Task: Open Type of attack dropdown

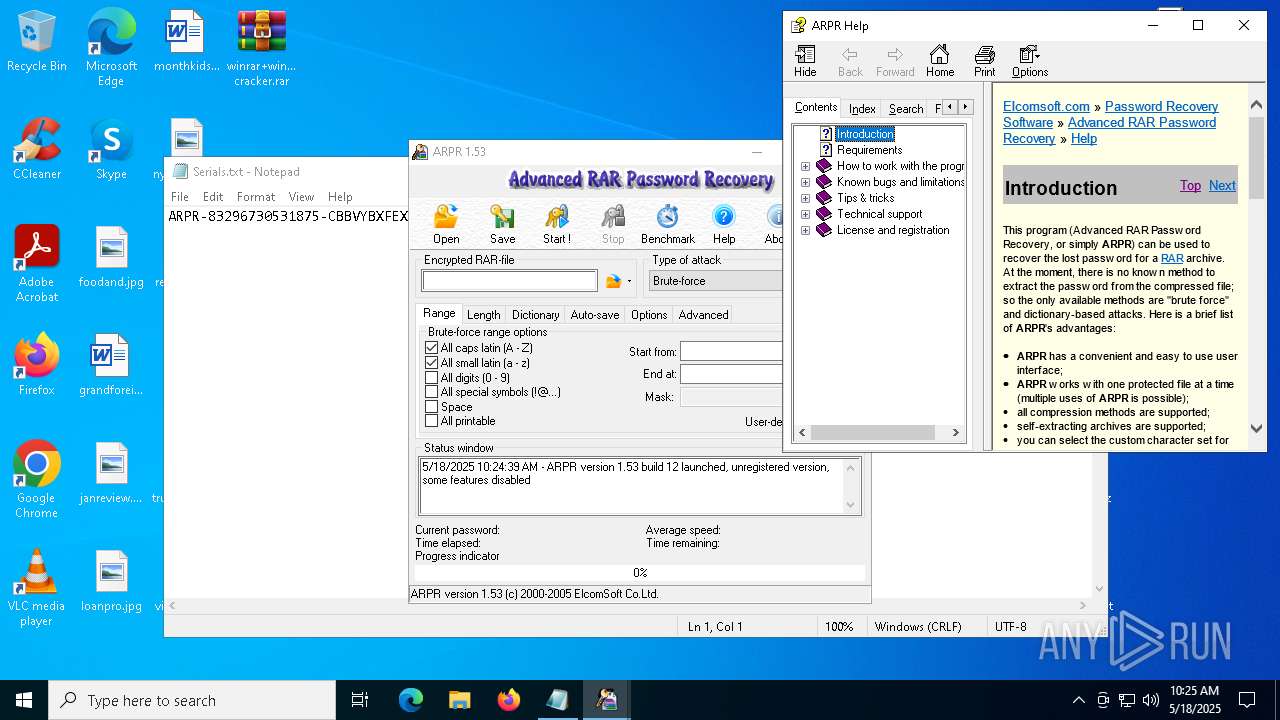Action: pos(715,281)
